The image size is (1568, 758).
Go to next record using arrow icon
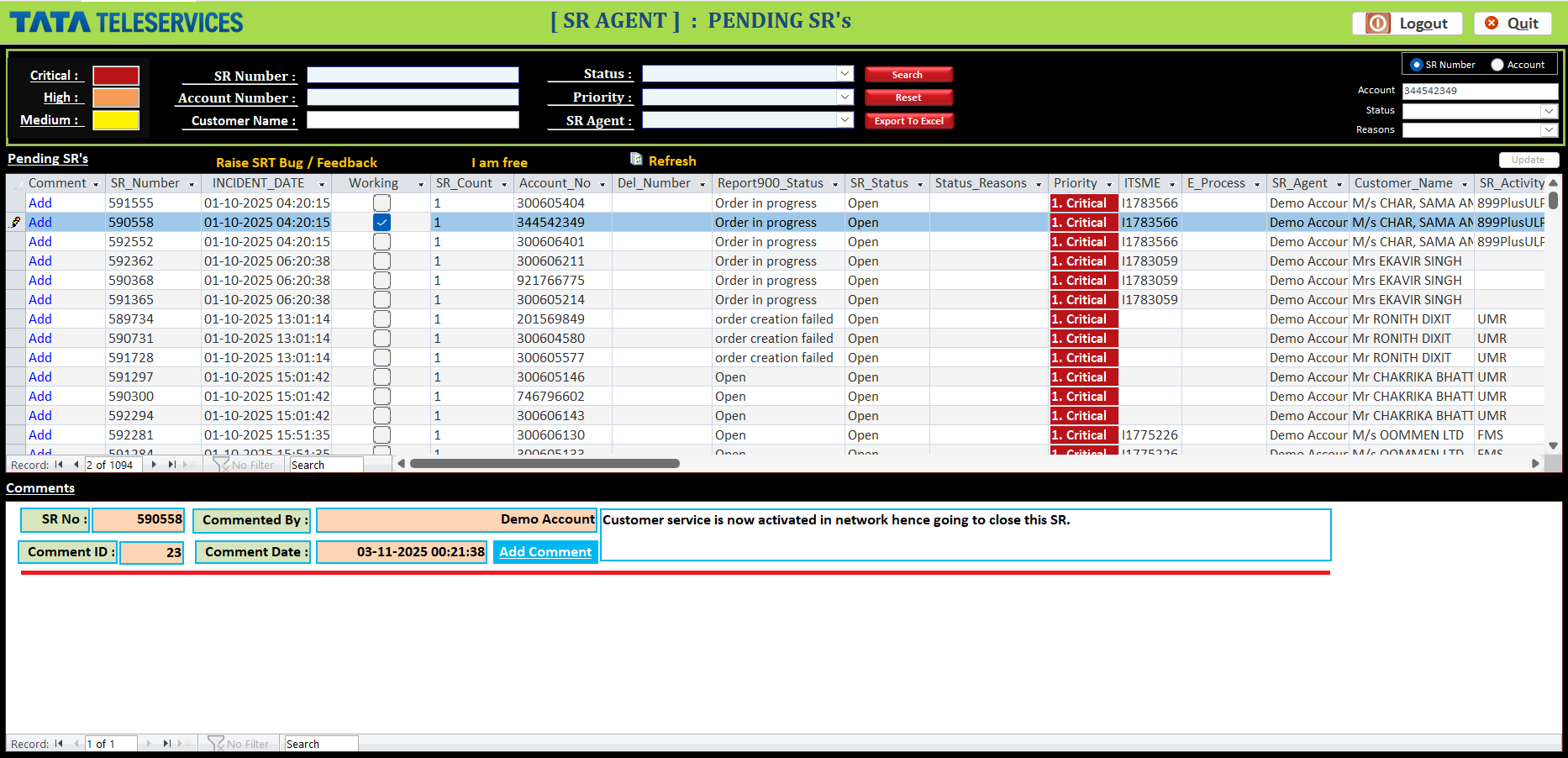point(154,464)
